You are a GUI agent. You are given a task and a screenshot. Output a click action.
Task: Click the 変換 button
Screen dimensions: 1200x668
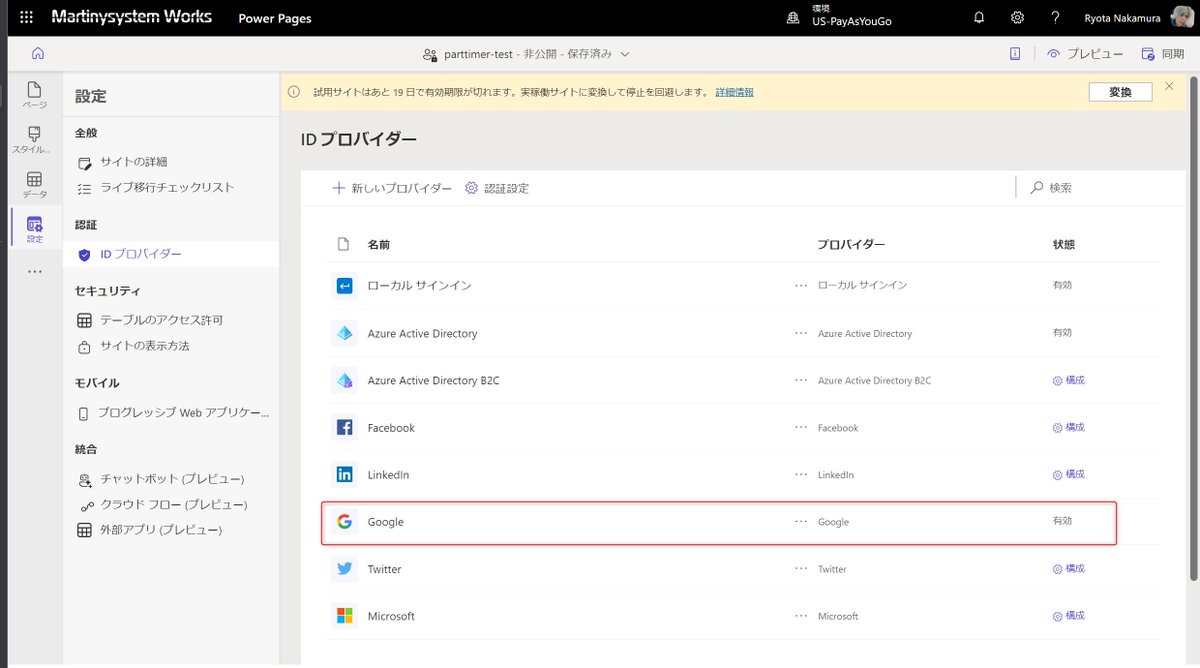click(x=1120, y=92)
